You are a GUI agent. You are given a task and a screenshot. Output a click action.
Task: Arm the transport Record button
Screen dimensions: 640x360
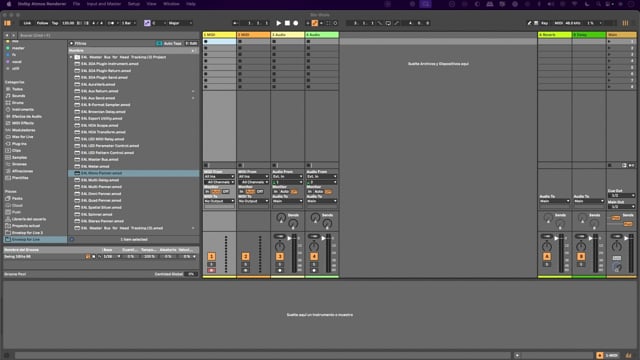pyautogui.click(x=296, y=23)
